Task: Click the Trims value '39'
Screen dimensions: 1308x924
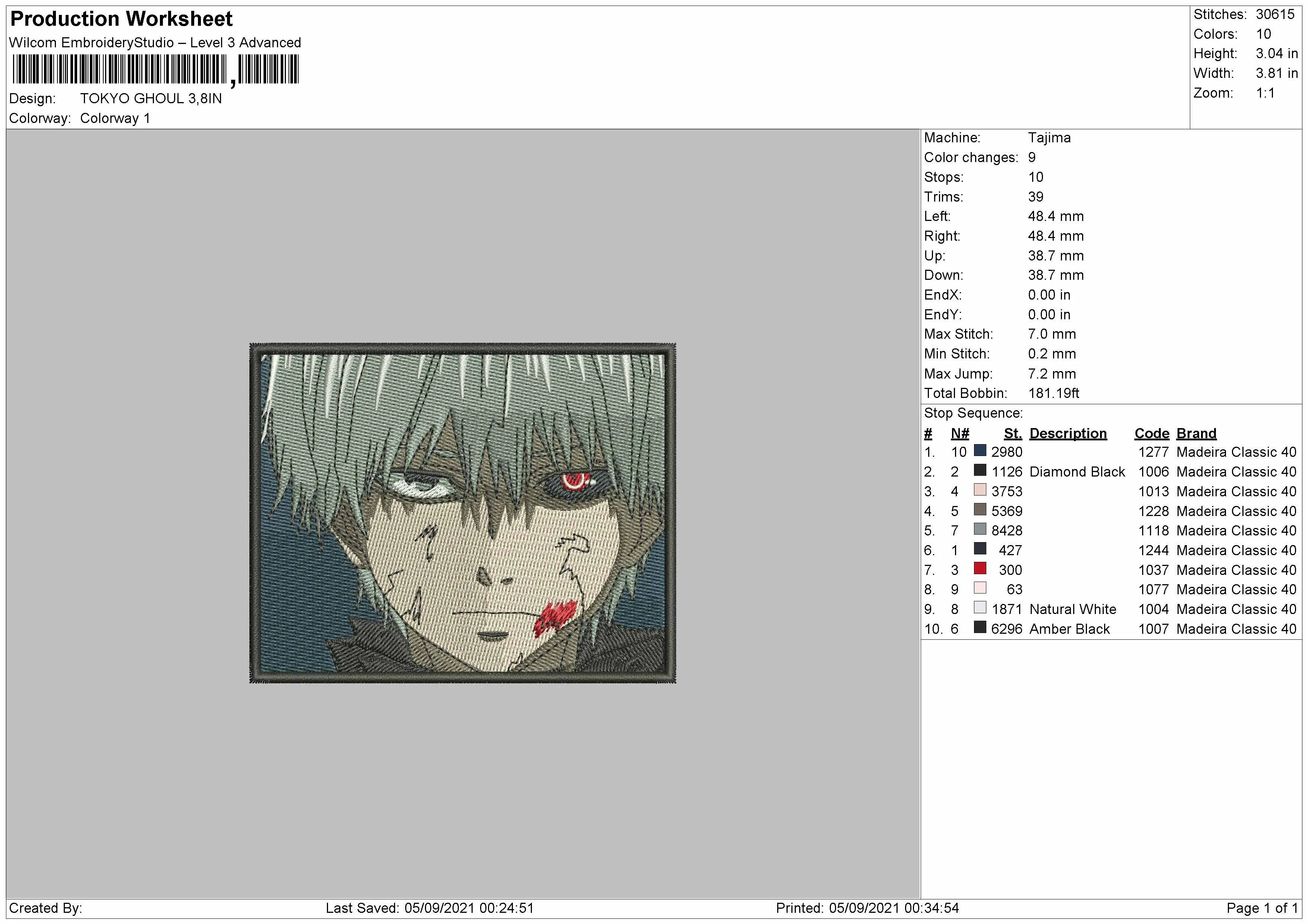Action: point(1036,197)
